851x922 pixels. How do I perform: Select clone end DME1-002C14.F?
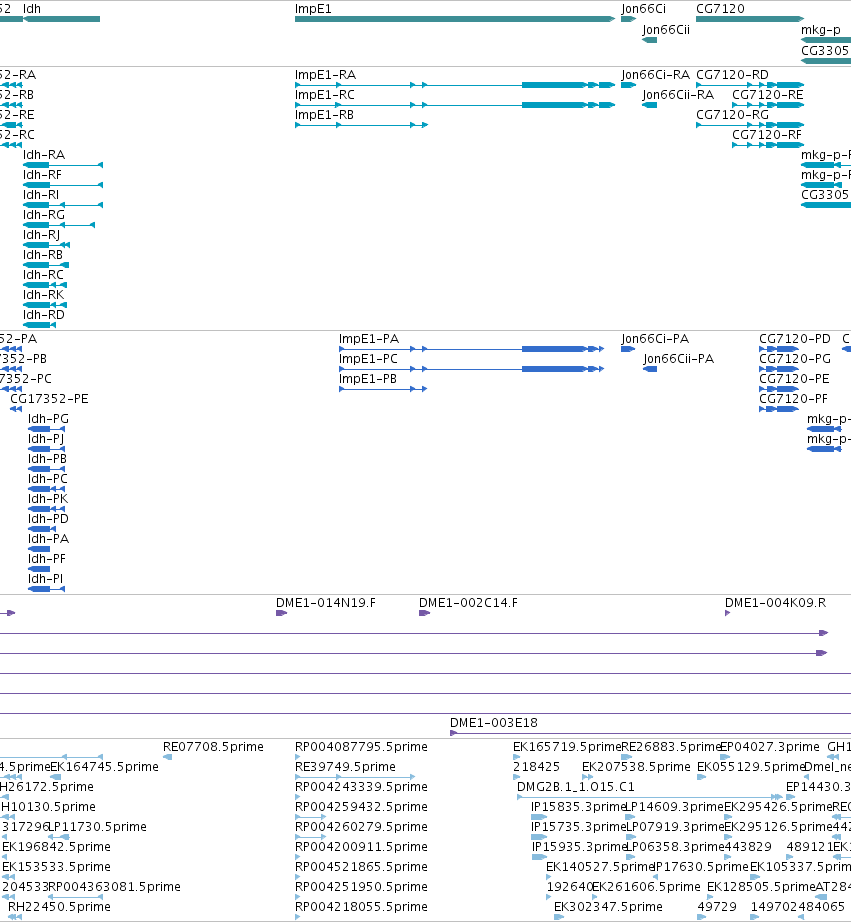425,613
